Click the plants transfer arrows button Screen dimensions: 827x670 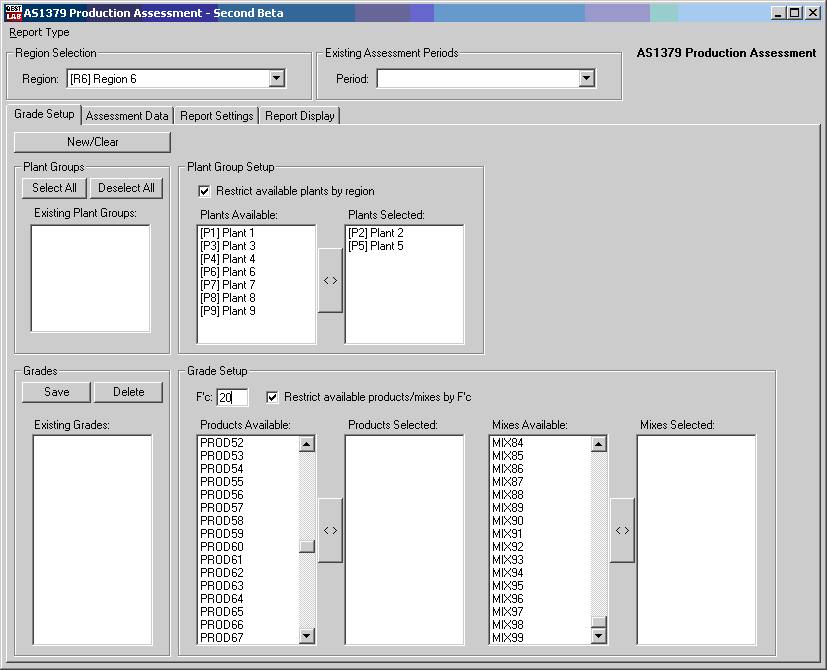(x=330, y=281)
